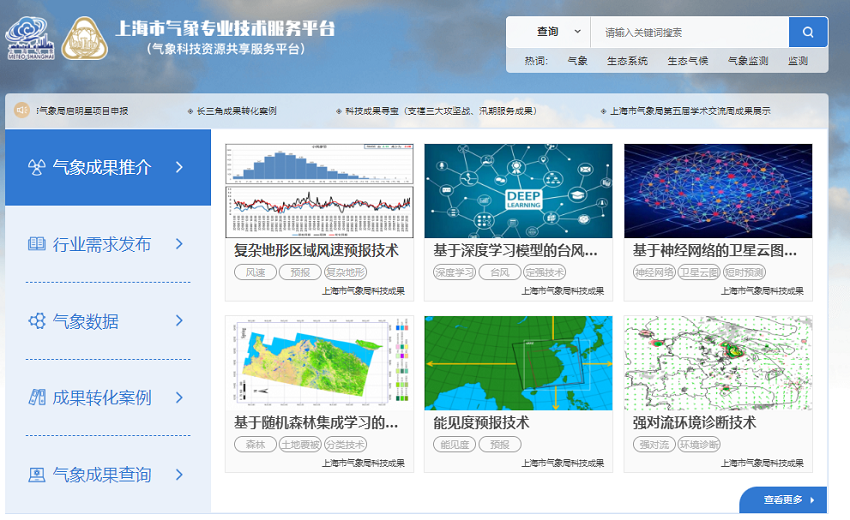Expand chevron of 成果转化案例

[x=179, y=397]
